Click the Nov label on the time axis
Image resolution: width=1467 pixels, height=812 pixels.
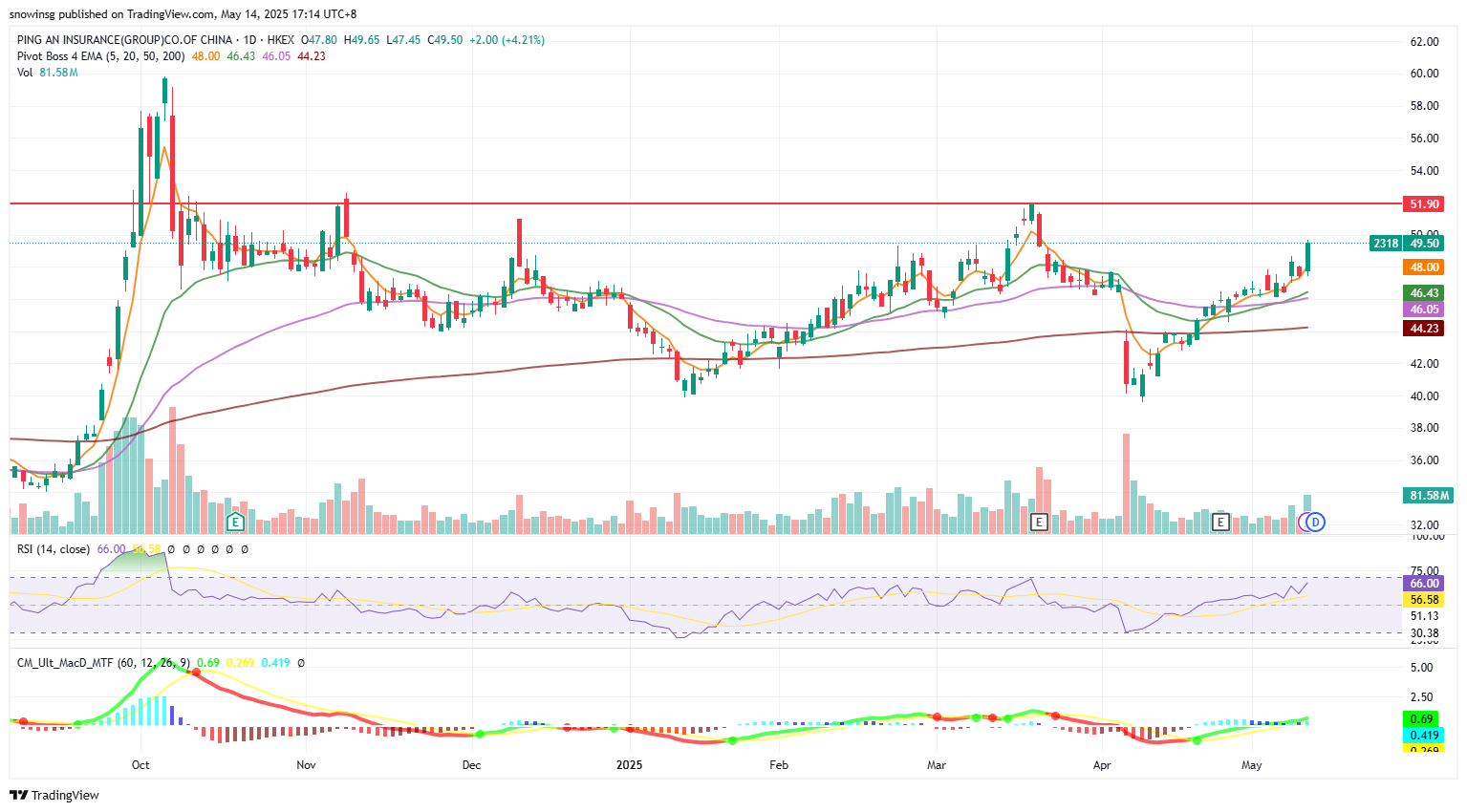[306, 765]
